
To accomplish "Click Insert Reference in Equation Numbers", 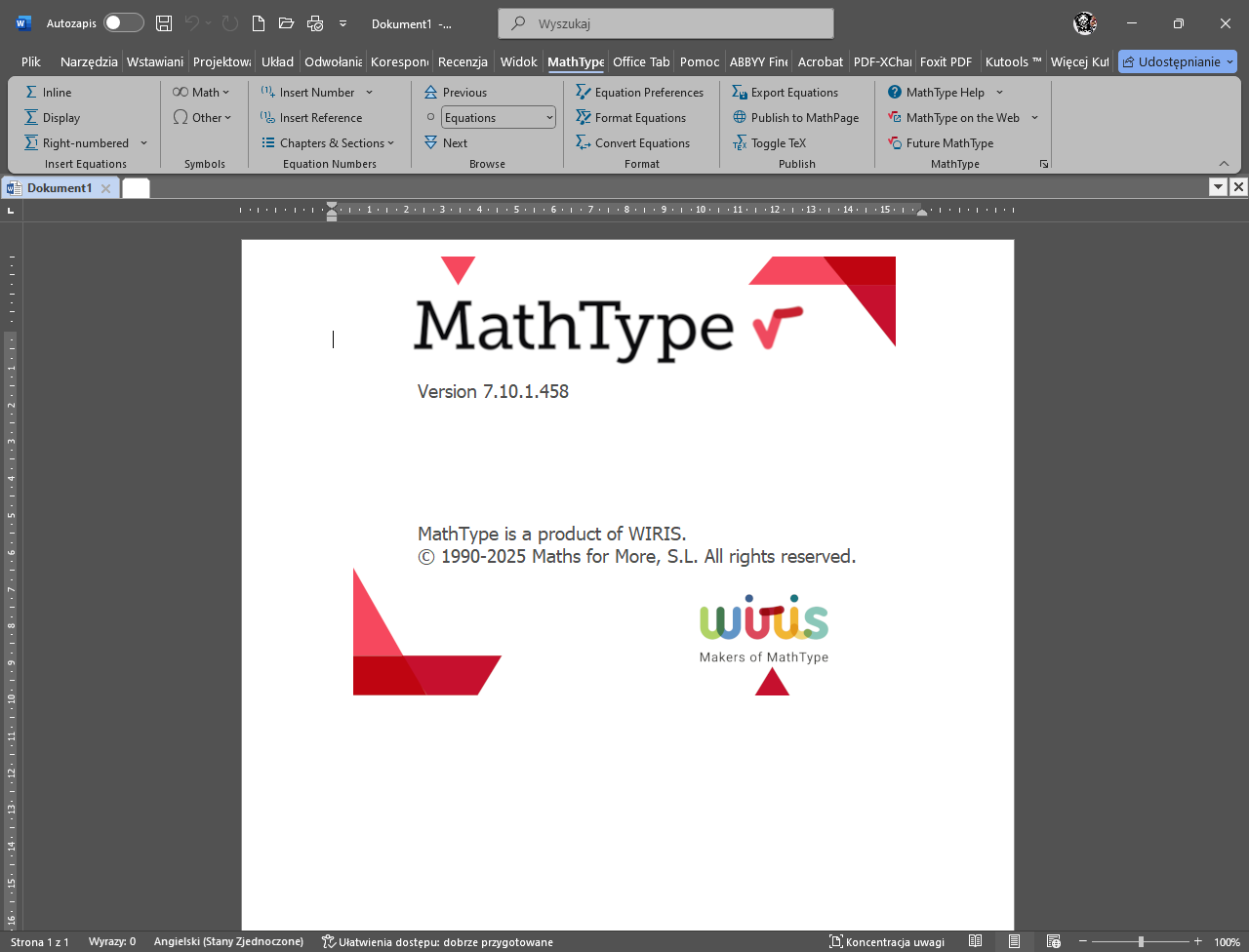I will 311,117.
